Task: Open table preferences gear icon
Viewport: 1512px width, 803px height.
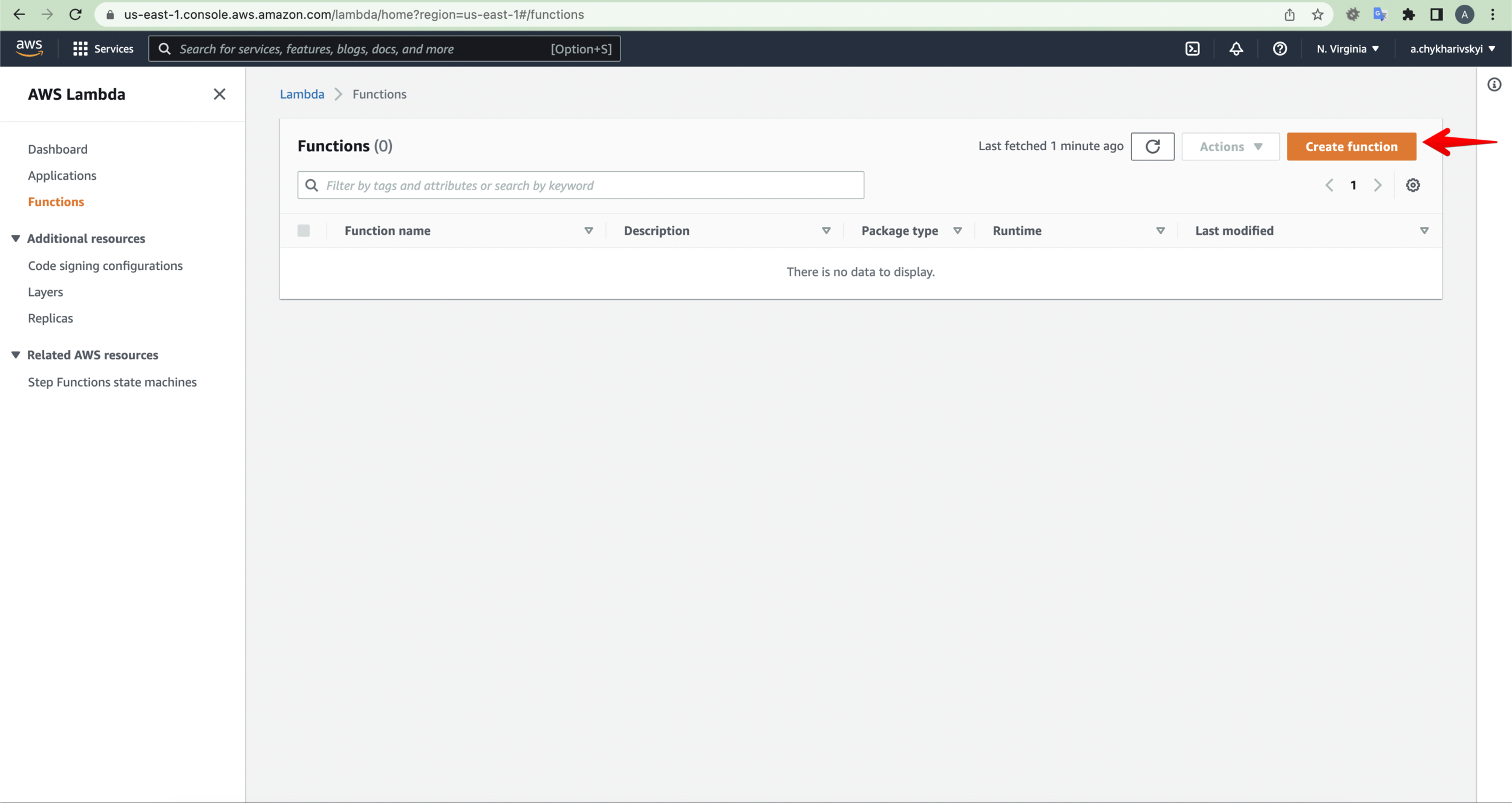Action: [x=1412, y=185]
